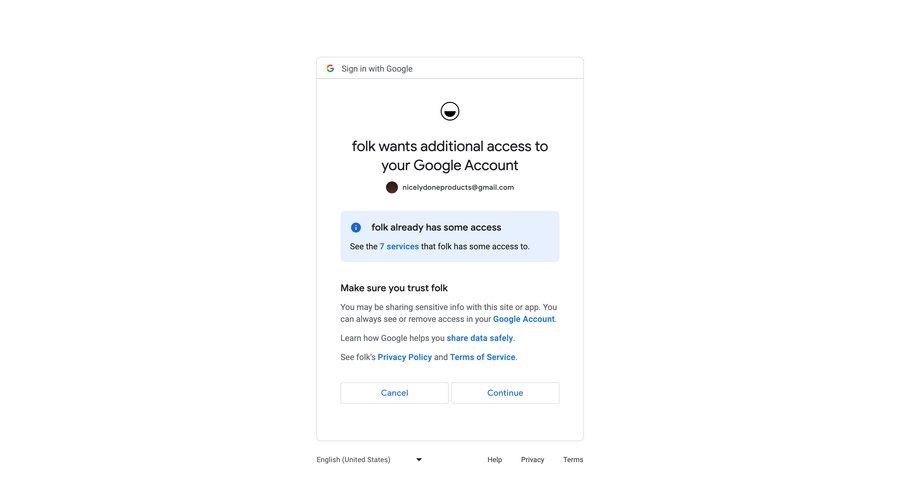Click the nicelydoneproducts@gmail.com account email
900x484 pixels.
pyautogui.click(x=458, y=187)
